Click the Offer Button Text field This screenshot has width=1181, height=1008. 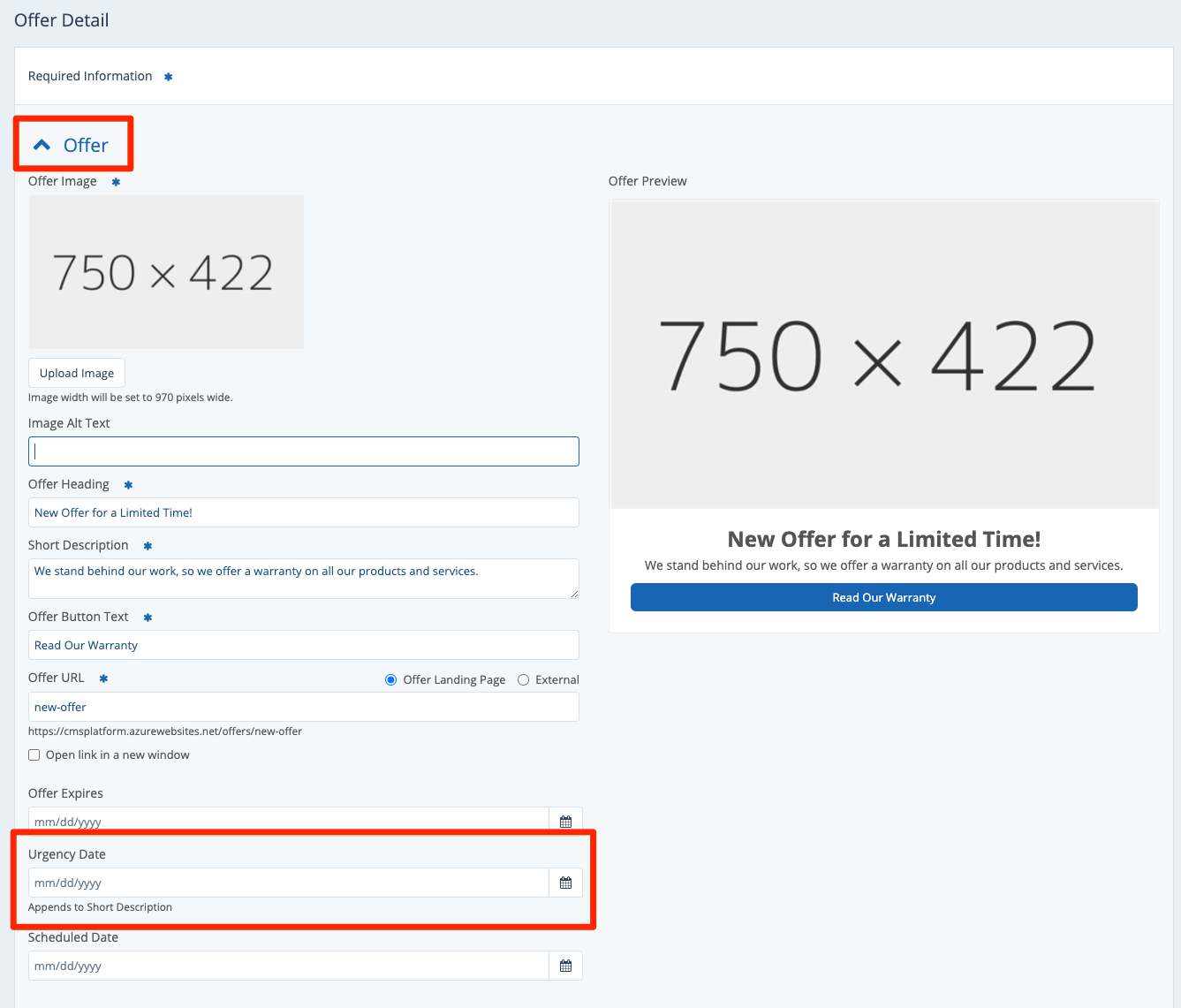pyautogui.click(x=303, y=645)
